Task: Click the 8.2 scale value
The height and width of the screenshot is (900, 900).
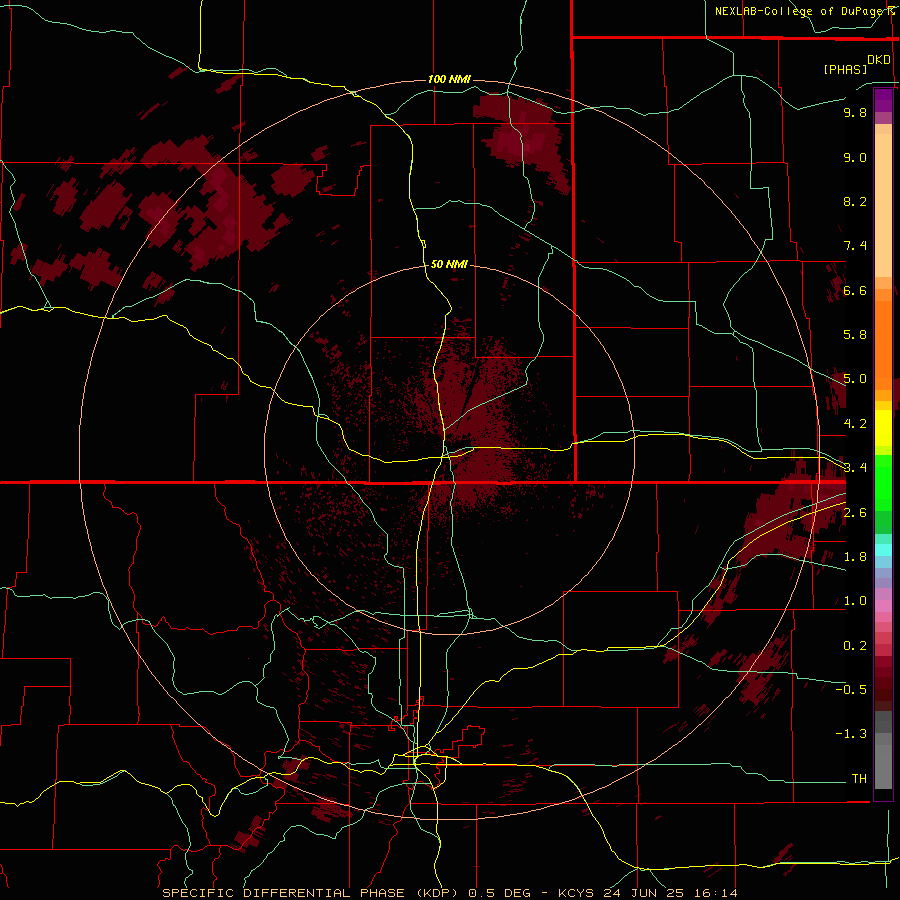Action: [x=855, y=201]
